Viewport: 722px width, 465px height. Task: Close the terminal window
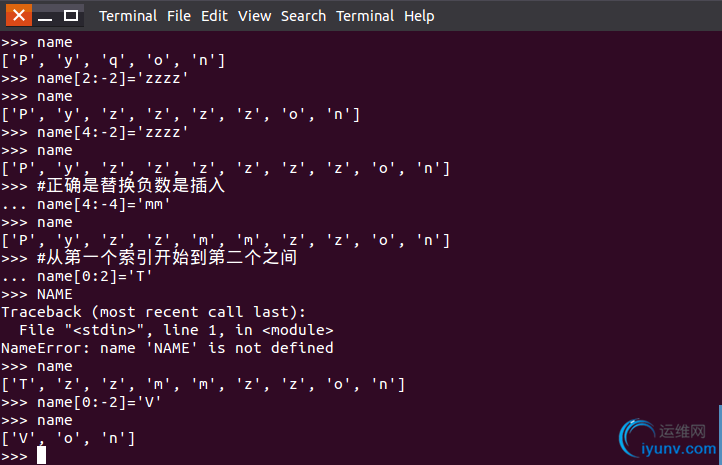19,16
